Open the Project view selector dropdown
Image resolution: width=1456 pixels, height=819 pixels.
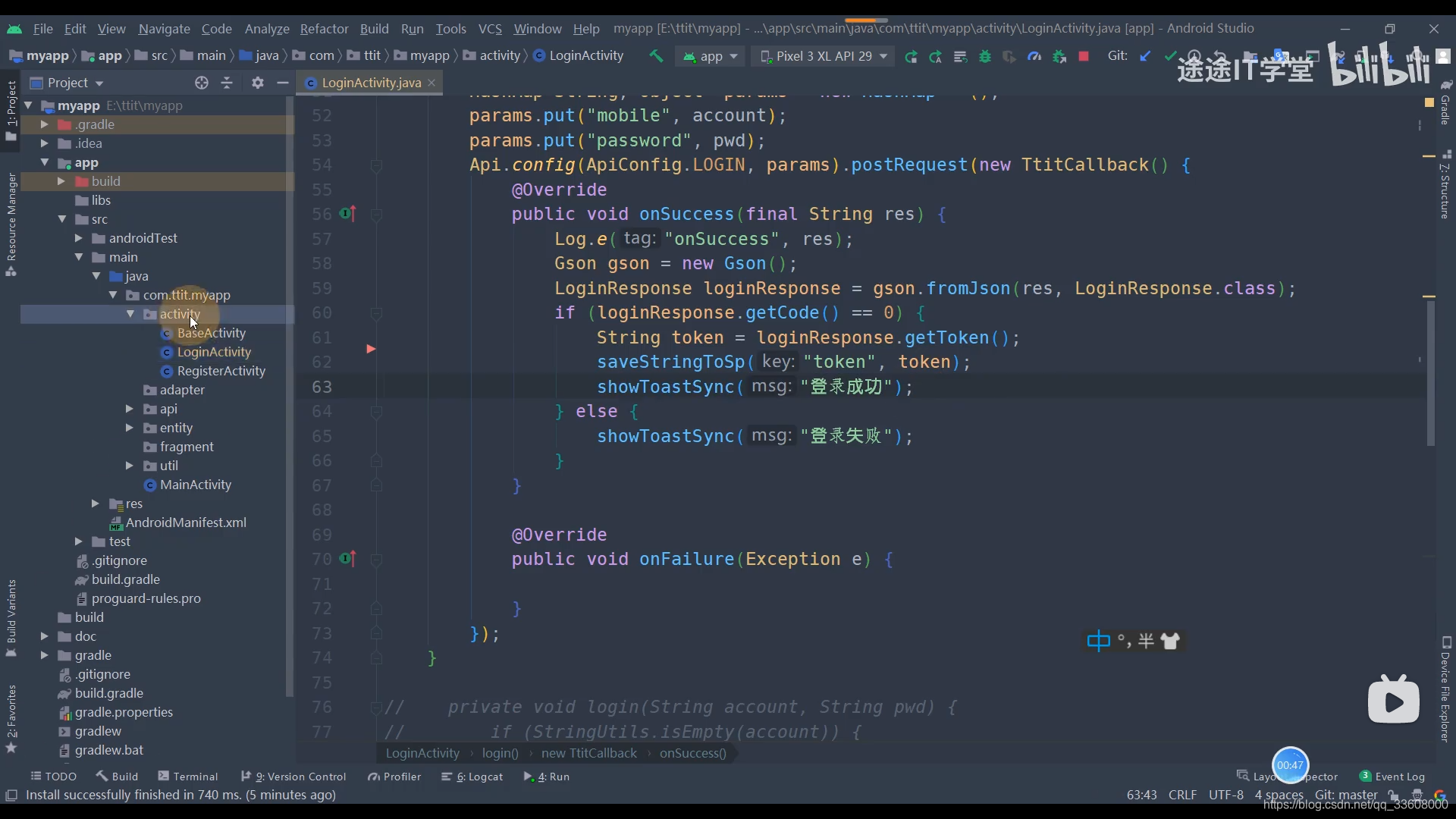67,83
